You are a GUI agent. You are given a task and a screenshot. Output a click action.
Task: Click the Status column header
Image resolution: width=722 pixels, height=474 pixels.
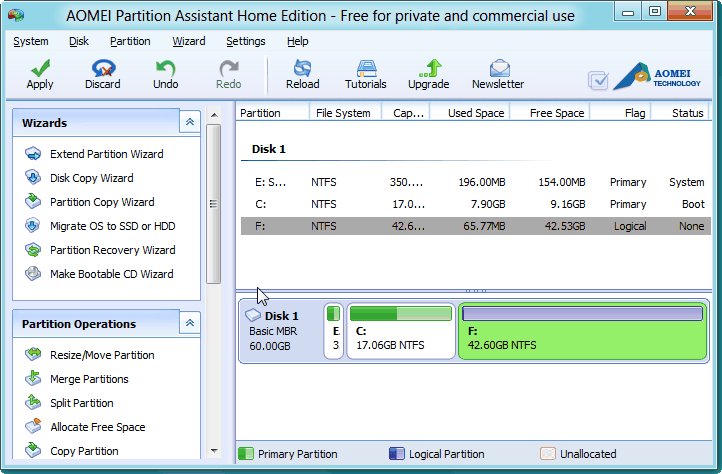(x=680, y=113)
